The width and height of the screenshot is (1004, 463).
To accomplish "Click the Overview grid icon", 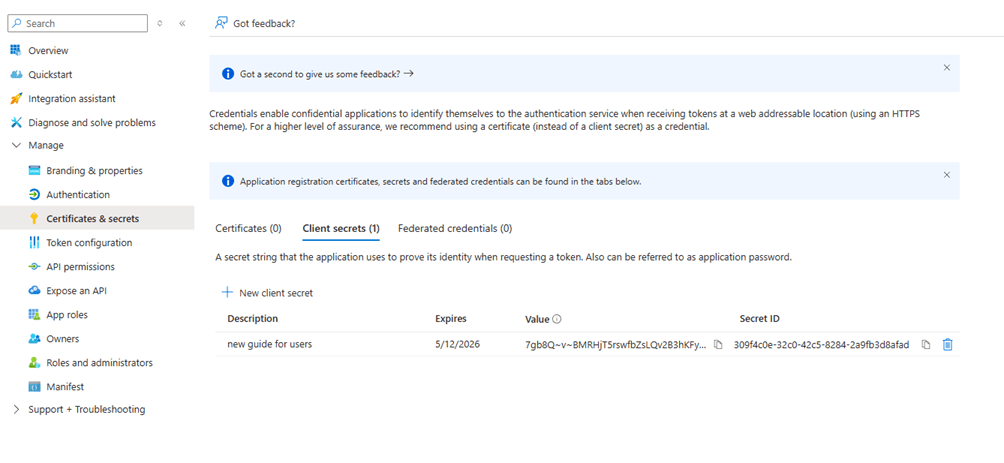I will click(16, 51).
